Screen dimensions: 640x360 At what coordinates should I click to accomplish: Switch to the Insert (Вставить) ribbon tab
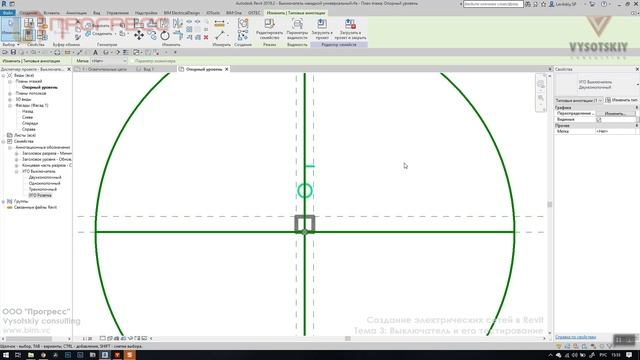click(x=51, y=13)
